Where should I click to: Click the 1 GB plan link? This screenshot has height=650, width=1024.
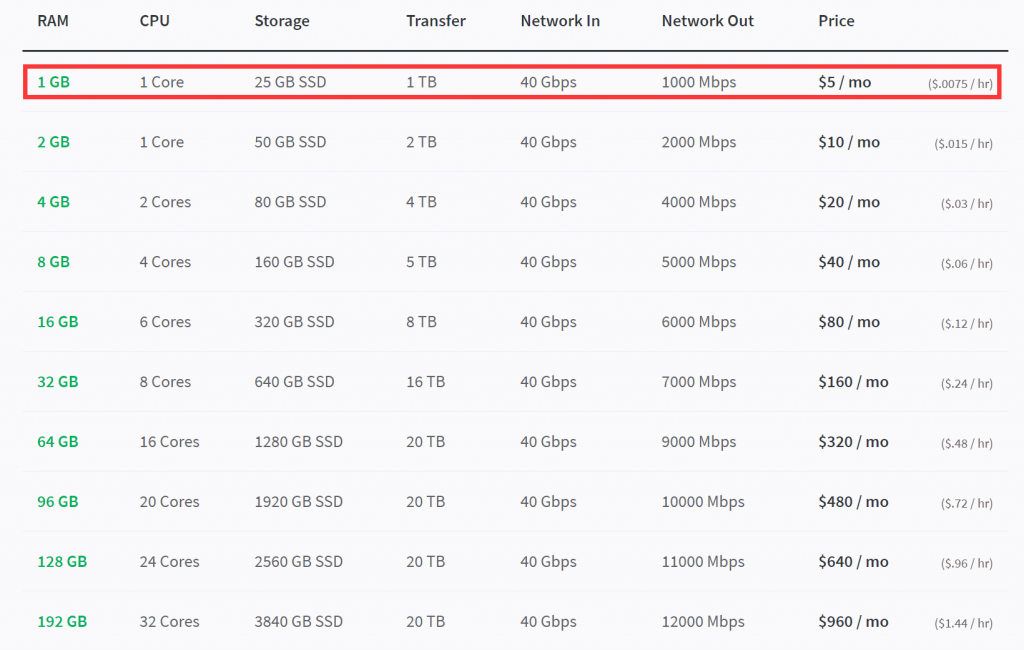tap(53, 82)
